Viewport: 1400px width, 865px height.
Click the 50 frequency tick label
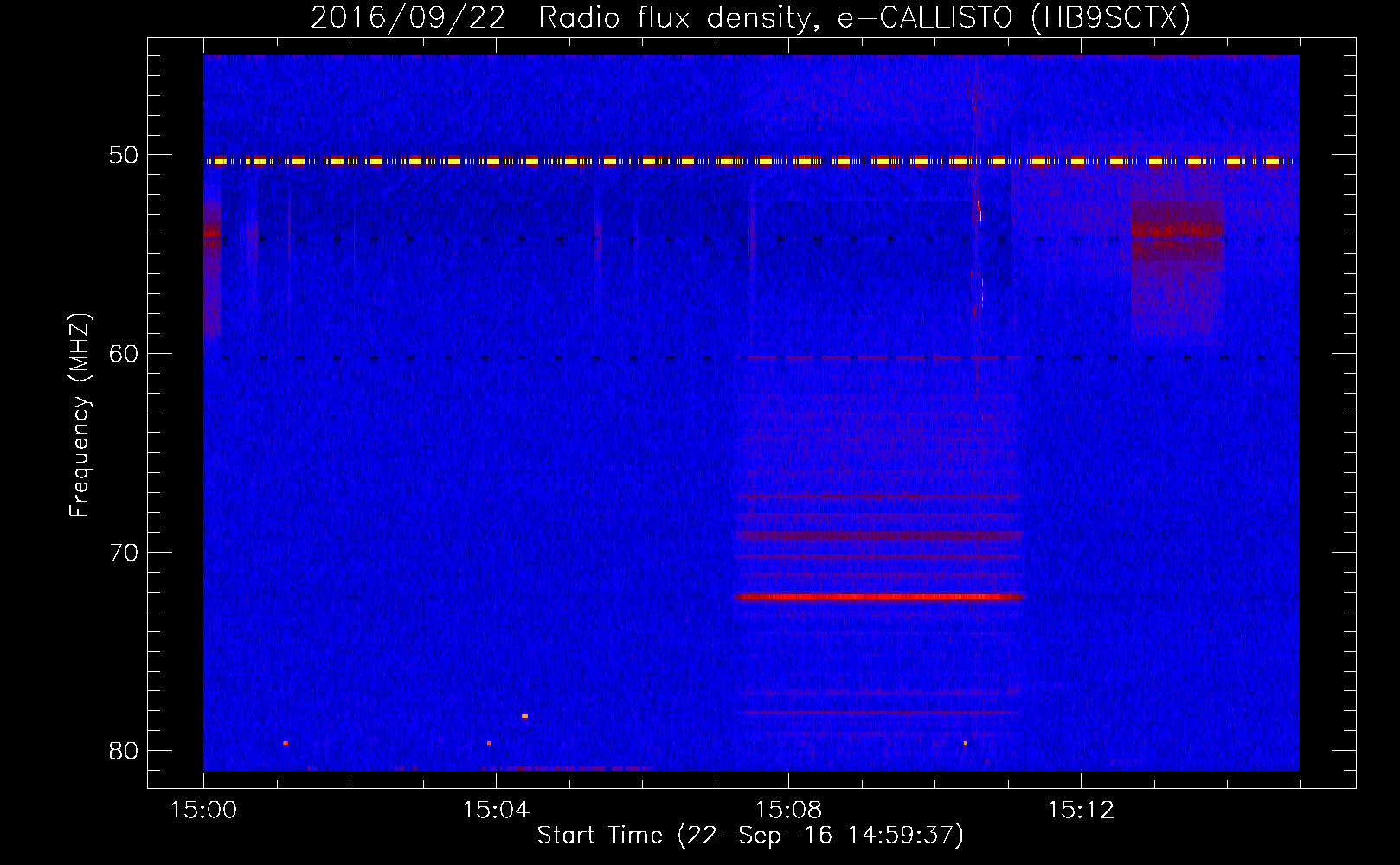[124, 155]
